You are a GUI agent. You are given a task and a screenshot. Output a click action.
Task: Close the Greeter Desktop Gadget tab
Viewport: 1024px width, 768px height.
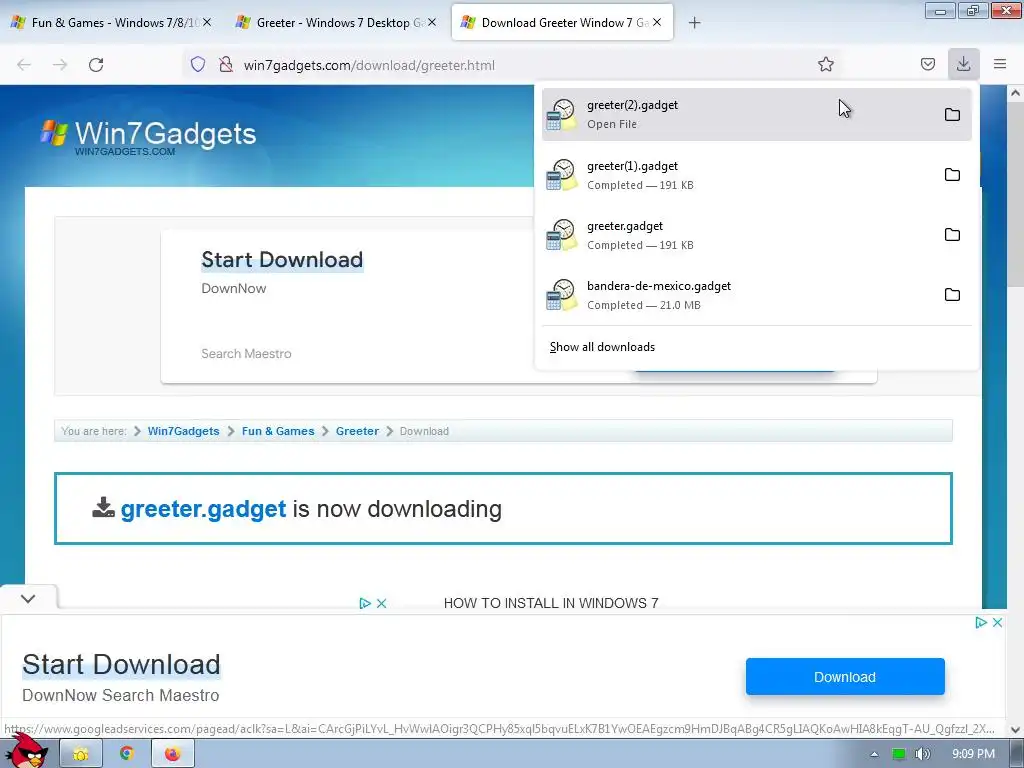pos(432,22)
